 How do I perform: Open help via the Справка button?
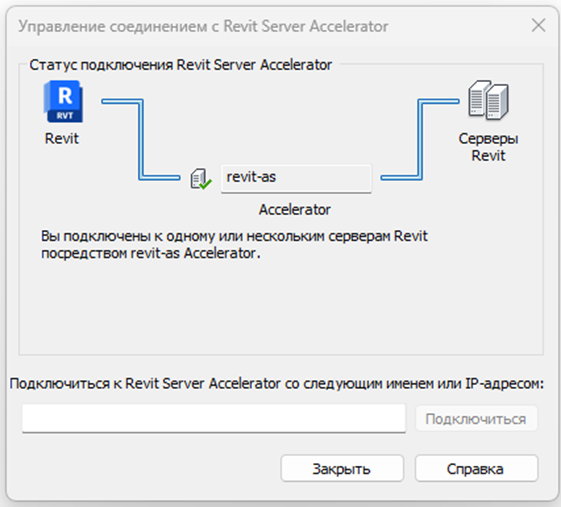click(x=476, y=468)
